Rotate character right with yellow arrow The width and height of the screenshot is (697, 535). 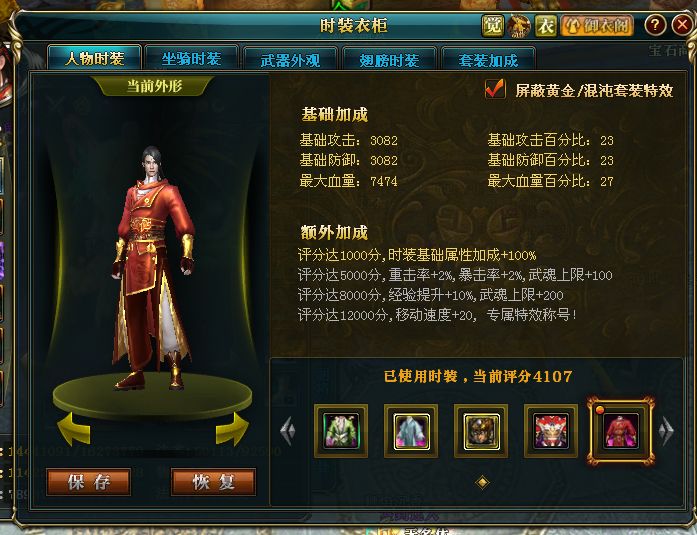click(232, 429)
